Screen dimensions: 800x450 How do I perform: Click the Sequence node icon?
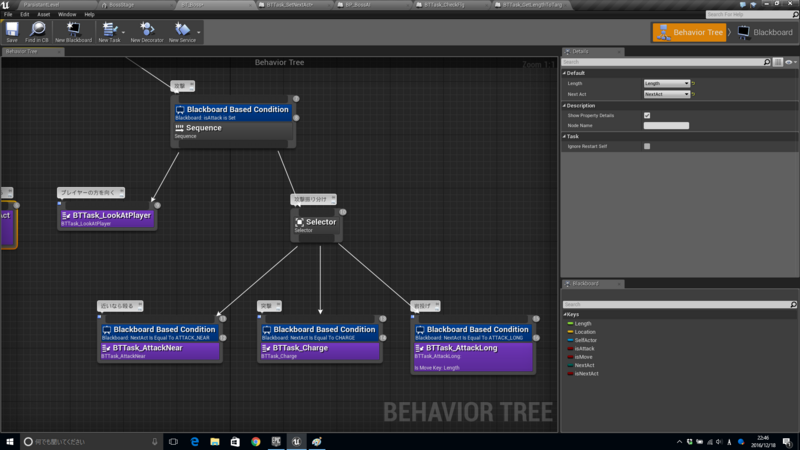point(179,128)
